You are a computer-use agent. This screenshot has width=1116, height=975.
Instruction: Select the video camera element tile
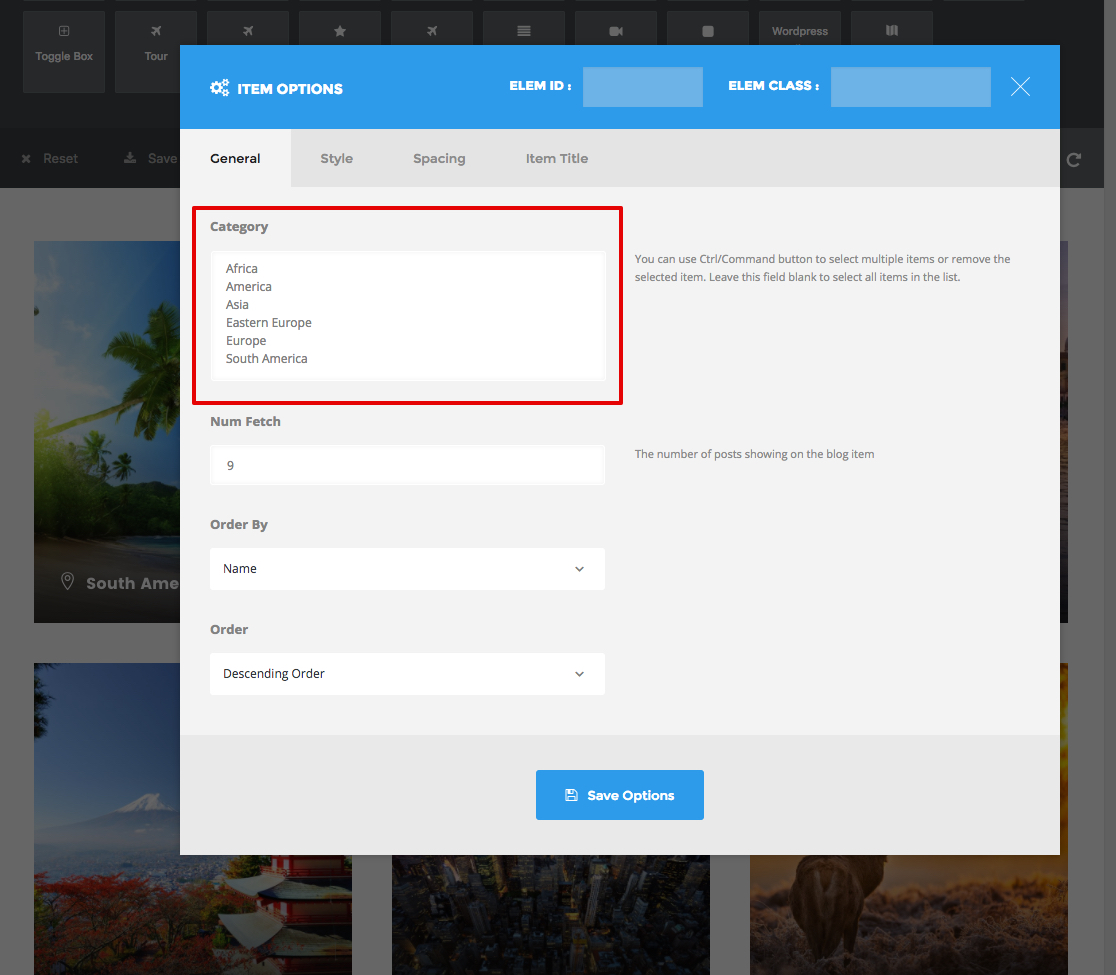(x=616, y=30)
